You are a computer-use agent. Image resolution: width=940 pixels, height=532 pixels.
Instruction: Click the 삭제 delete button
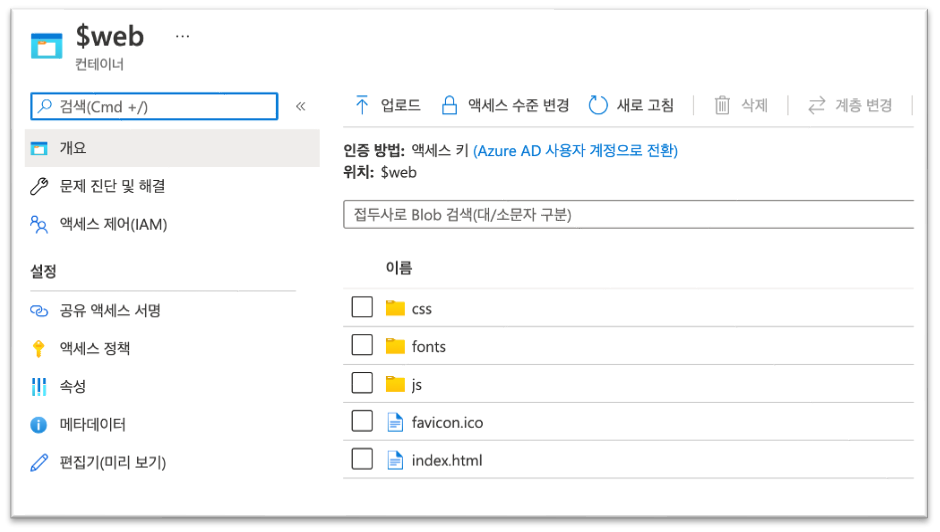pyautogui.click(x=741, y=106)
